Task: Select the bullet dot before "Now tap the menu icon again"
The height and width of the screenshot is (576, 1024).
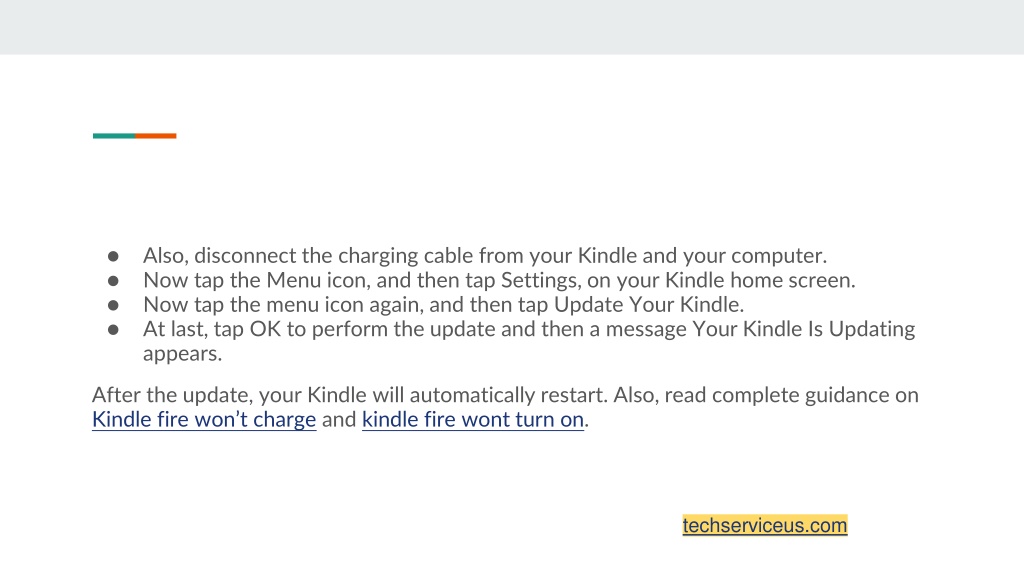Action: point(113,305)
